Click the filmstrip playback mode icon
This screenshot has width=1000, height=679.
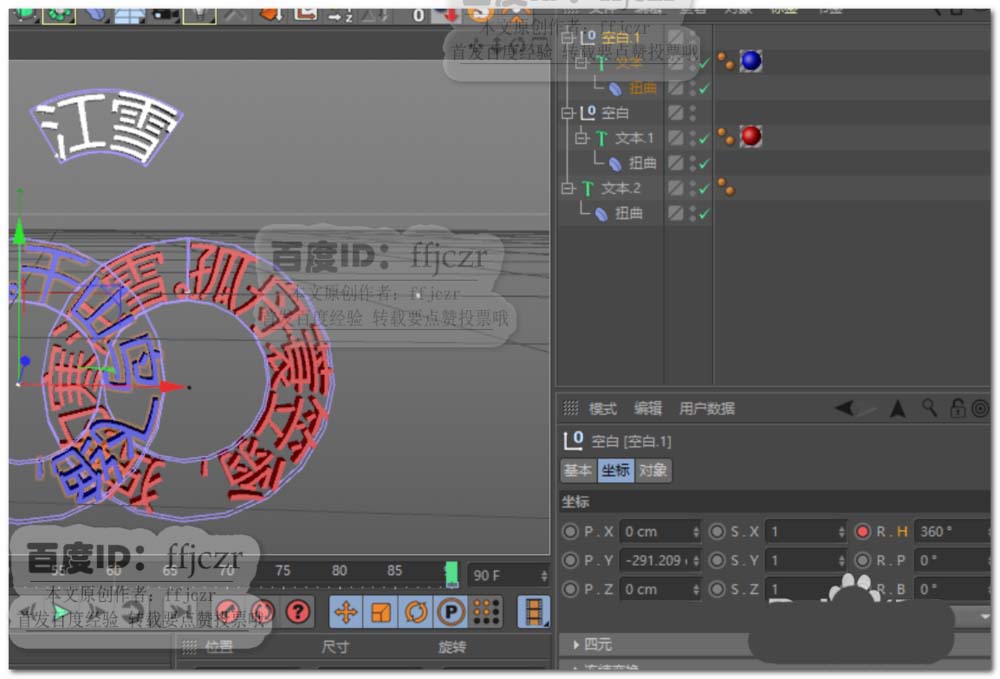[x=535, y=611]
